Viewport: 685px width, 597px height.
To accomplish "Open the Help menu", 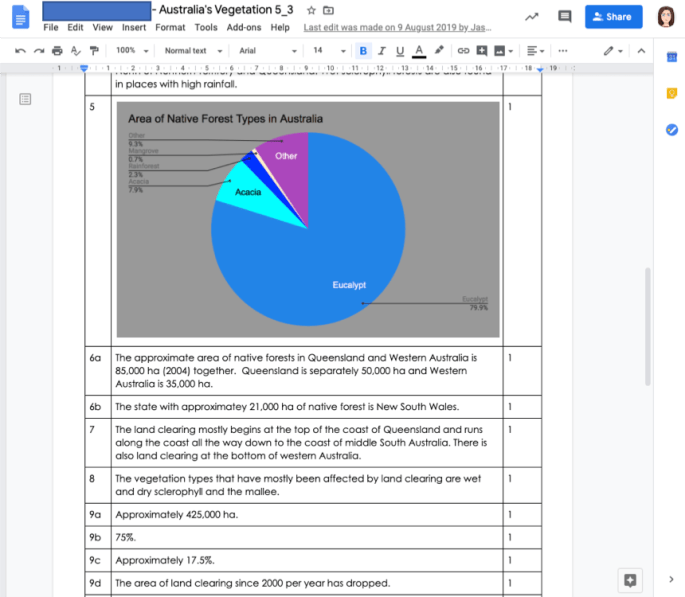I will tap(280, 28).
